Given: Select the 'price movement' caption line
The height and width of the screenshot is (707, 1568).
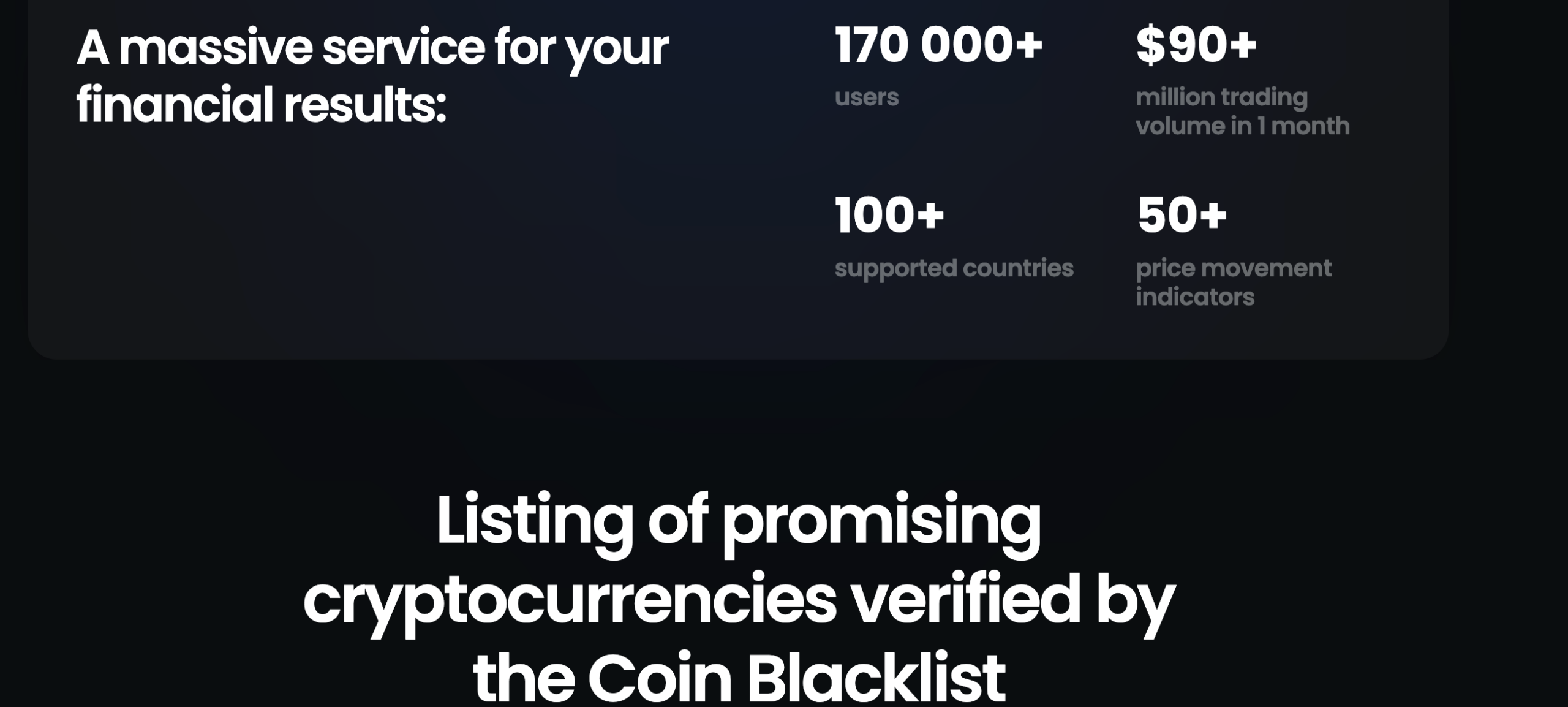Looking at the screenshot, I should tap(1234, 269).
